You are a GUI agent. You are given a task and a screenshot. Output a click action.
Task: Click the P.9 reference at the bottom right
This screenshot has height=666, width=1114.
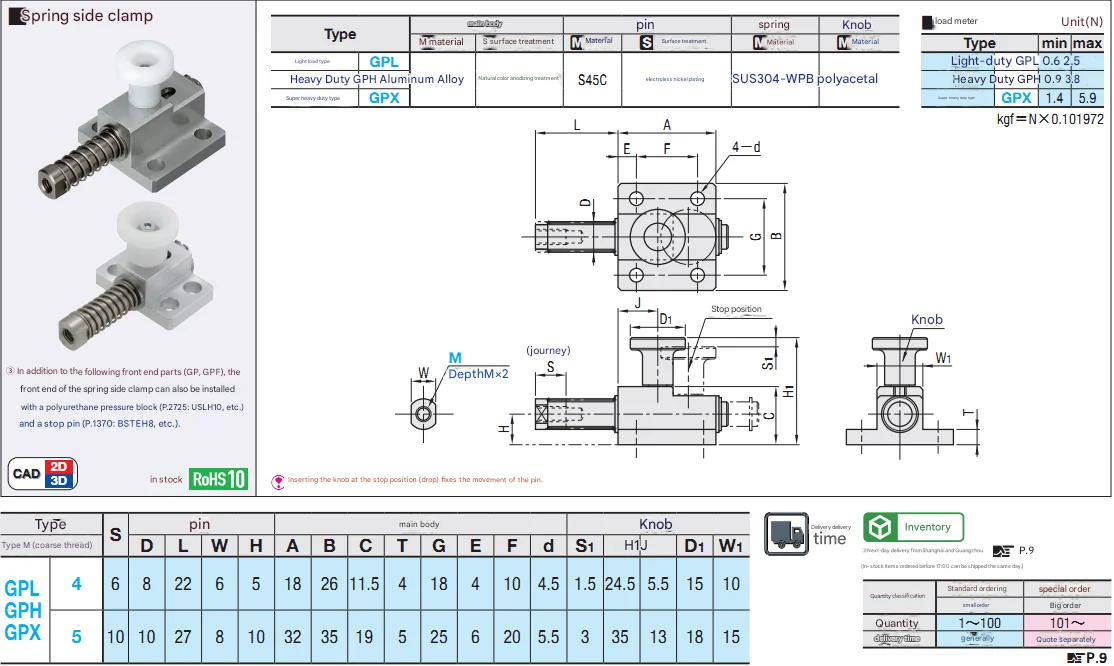(1091, 657)
